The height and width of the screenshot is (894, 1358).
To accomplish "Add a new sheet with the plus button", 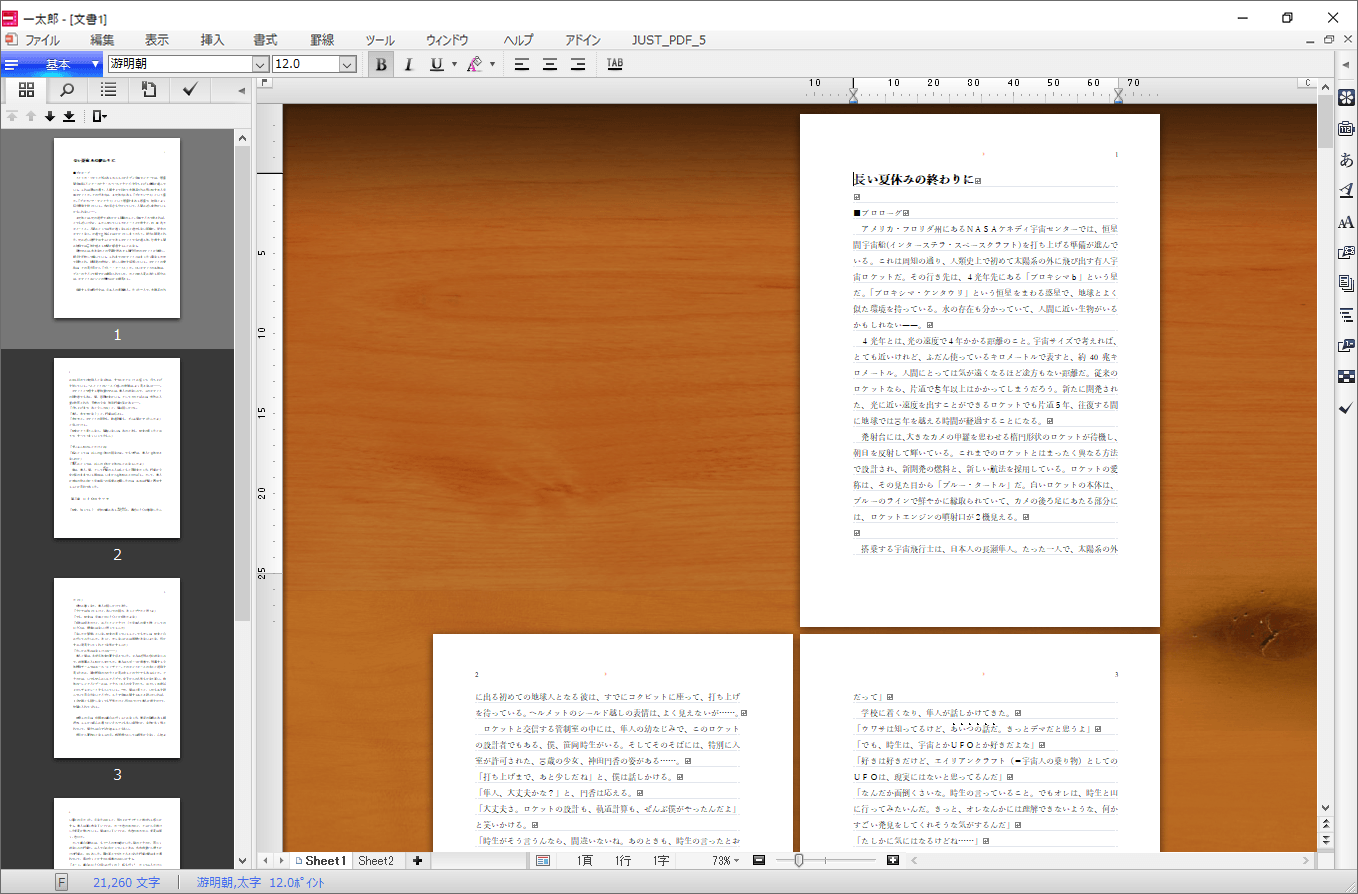I will [x=417, y=860].
